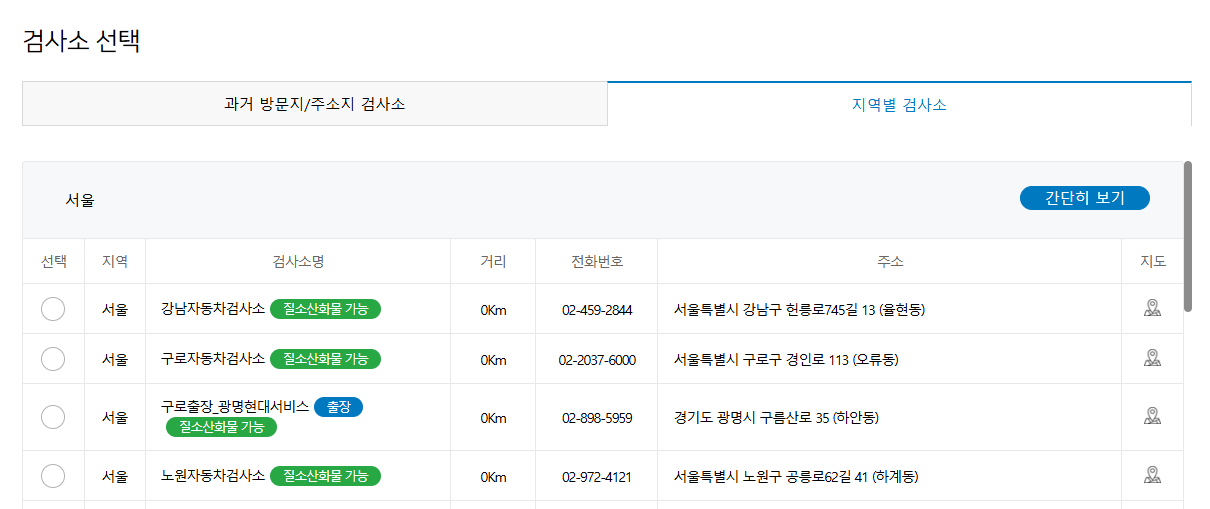Click the 전화번호 column header
1210x509 pixels.
coord(597,261)
